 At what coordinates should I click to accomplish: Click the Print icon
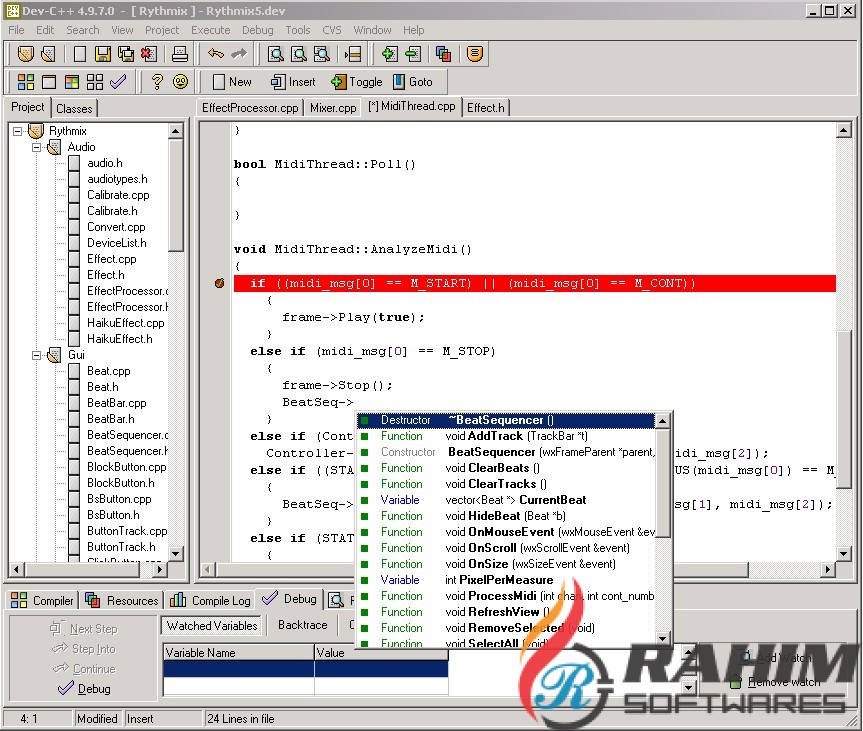180,54
